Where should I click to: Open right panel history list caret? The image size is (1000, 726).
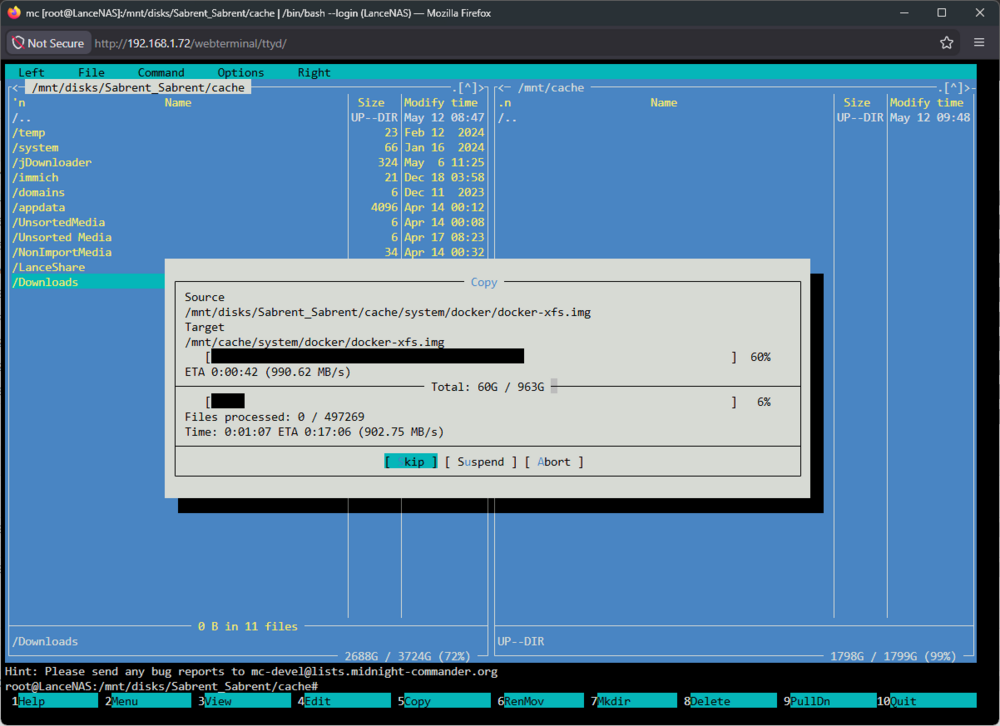[953, 88]
